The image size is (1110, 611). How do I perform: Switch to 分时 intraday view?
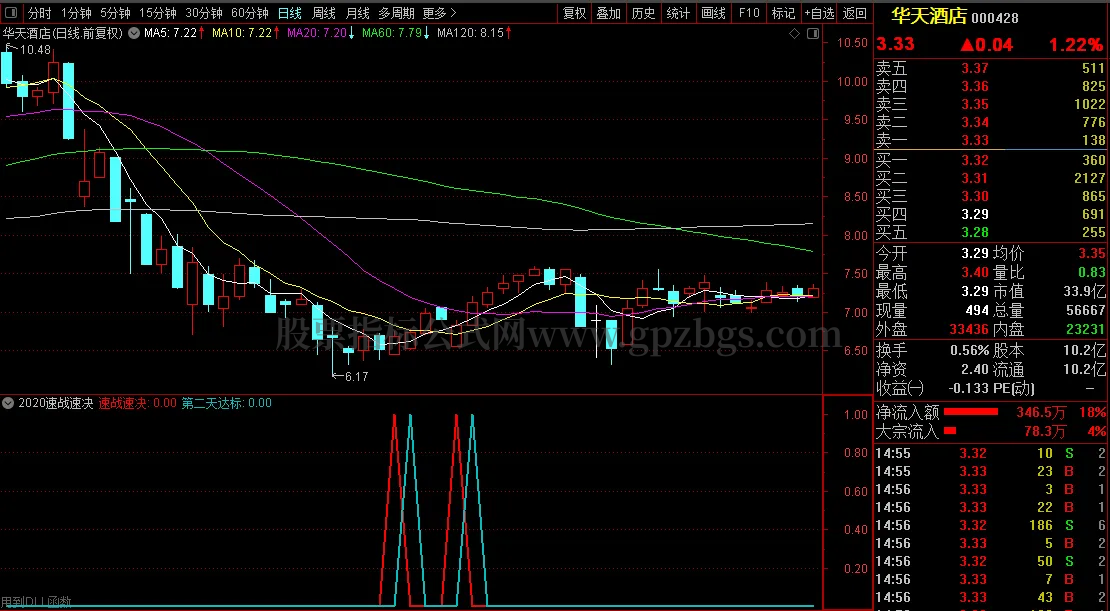click(40, 13)
